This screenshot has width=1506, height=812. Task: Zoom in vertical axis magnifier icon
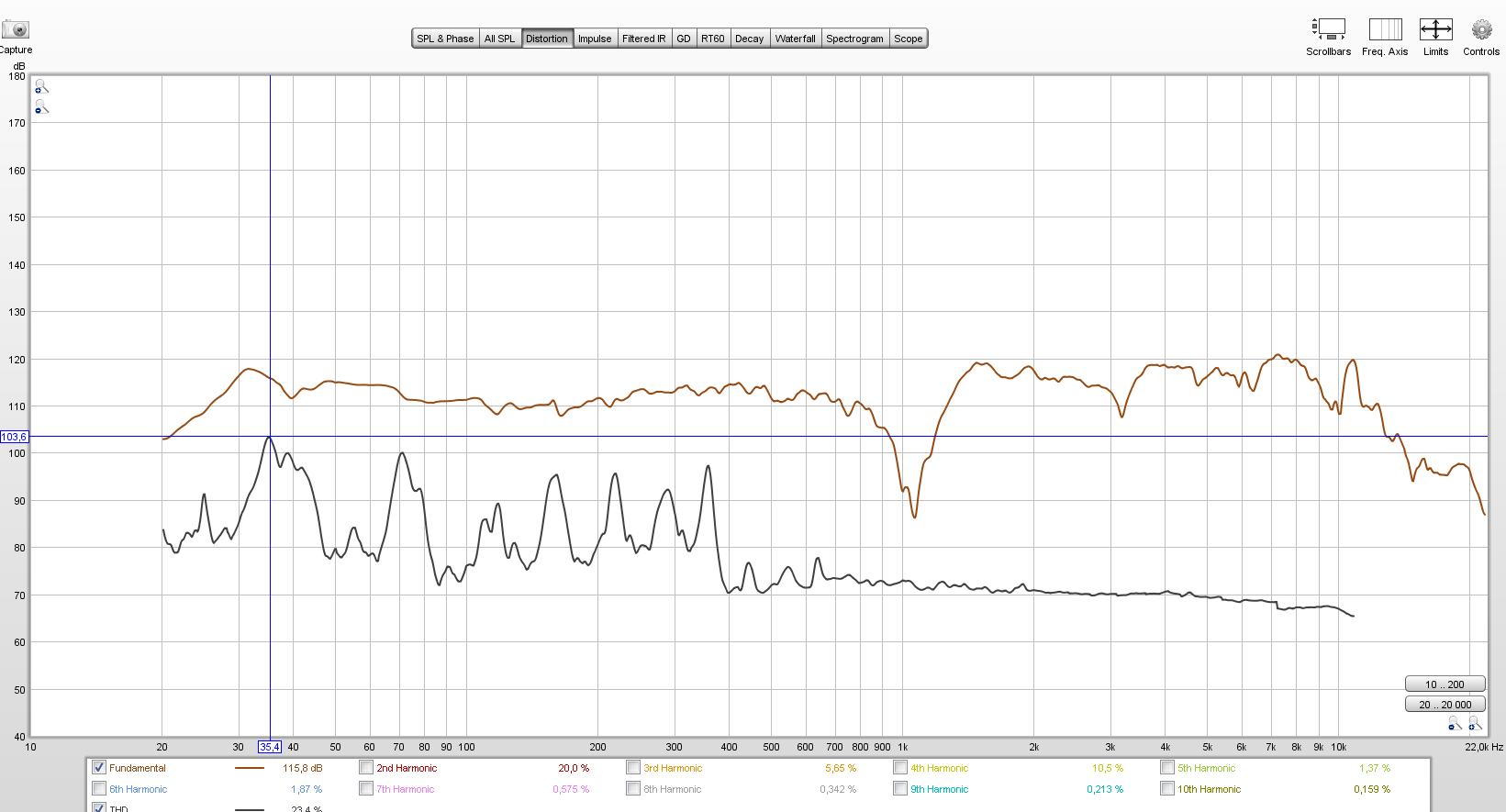pyautogui.click(x=41, y=87)
